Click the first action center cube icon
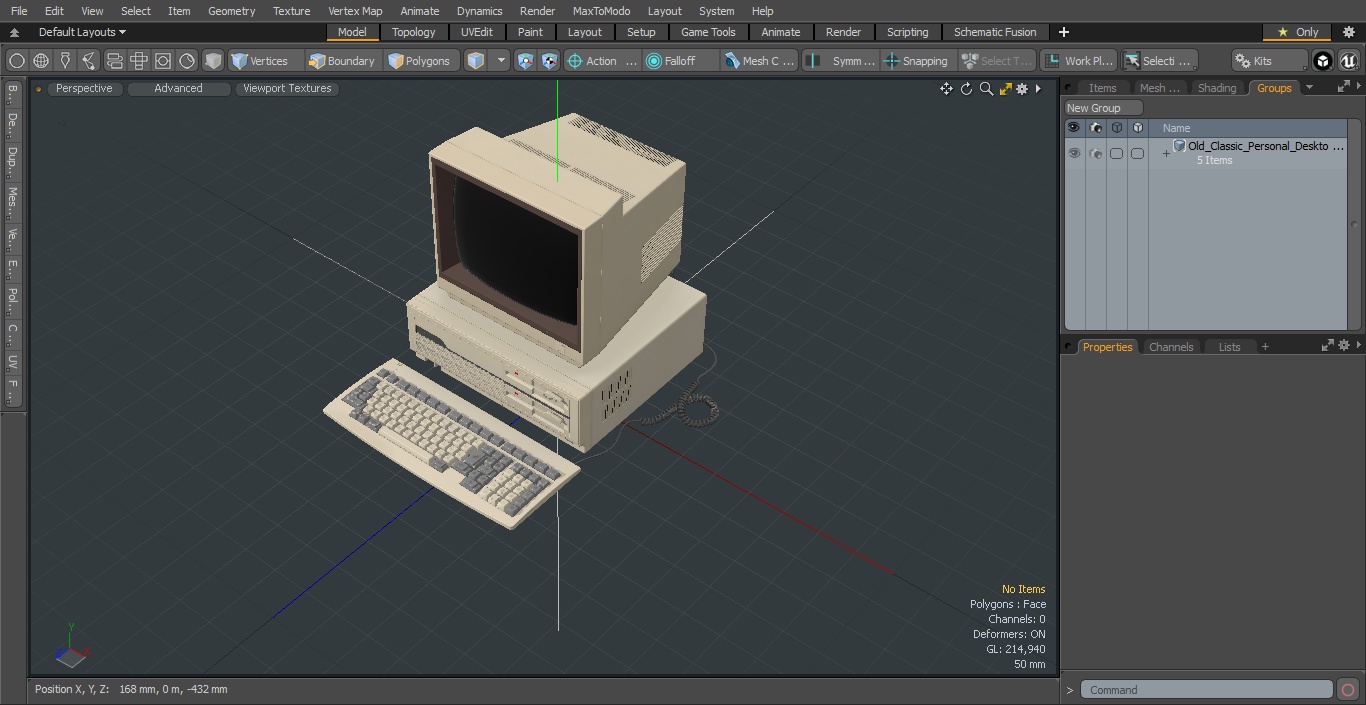 click(x=525, y=61)
